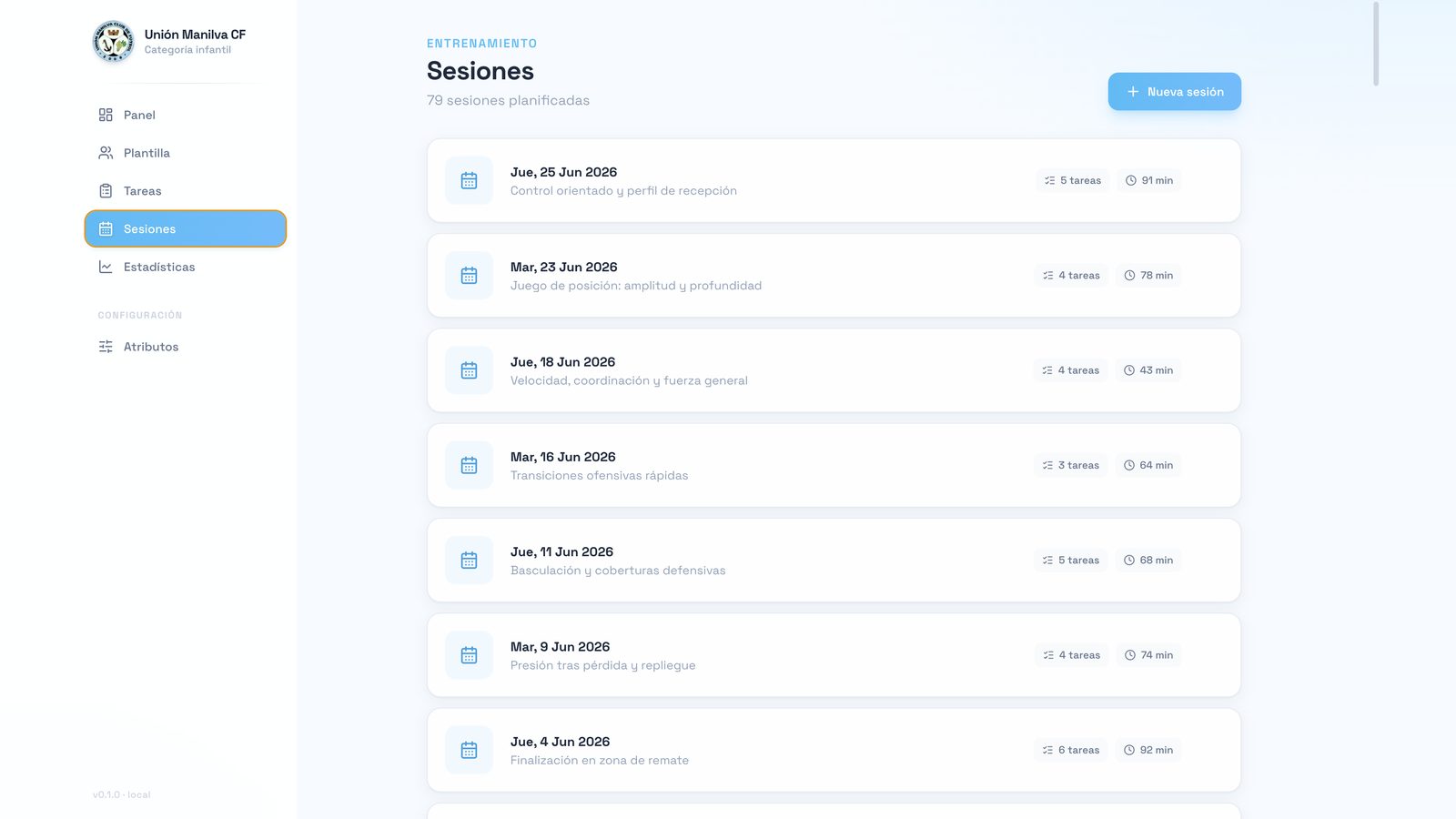Click task-list icon in the 4 Jun session
This screenshot has height=819, width=1456.
click(1047, 750)
